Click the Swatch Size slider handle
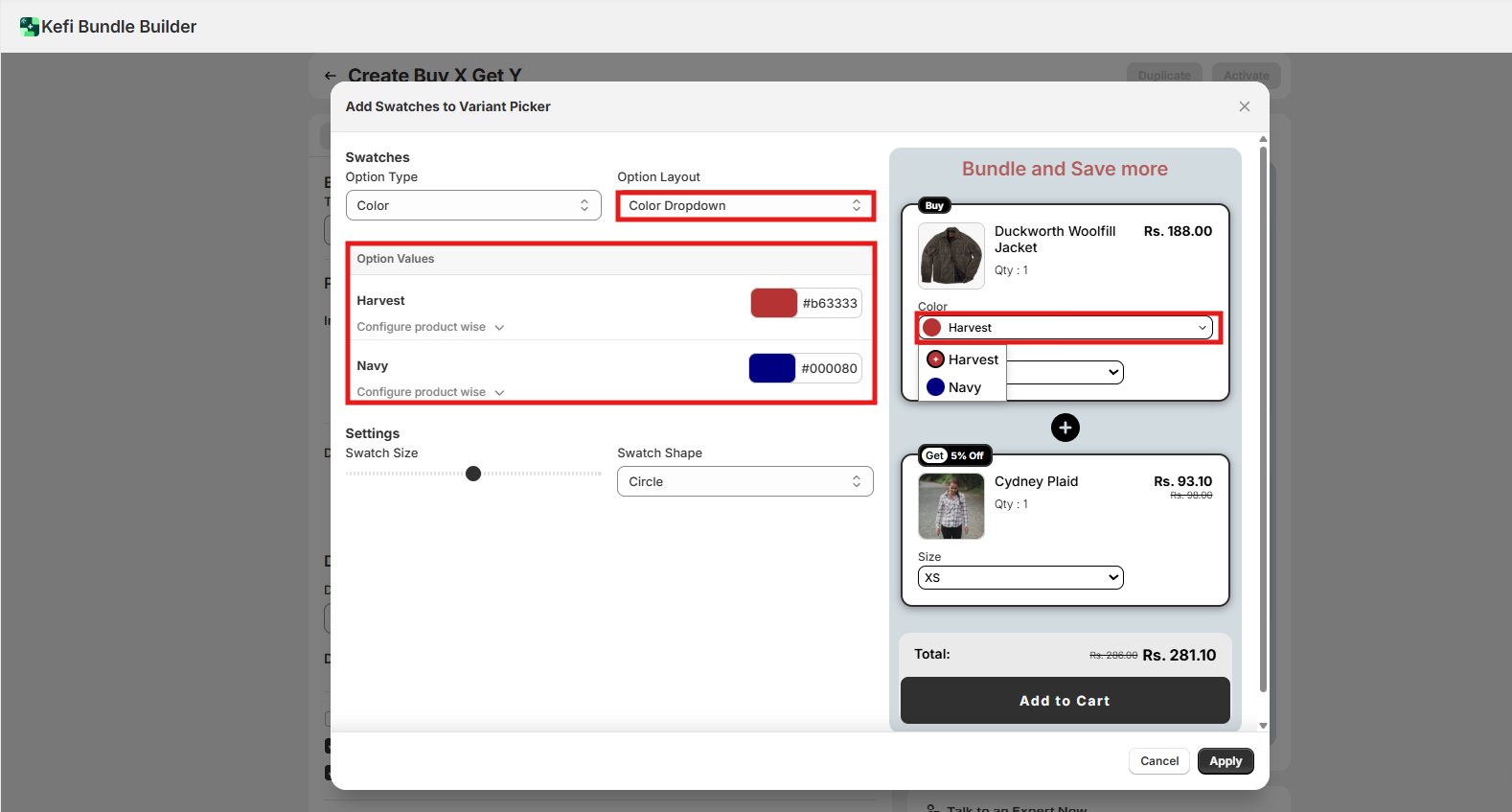The width and height of the screenshot is (1512, 812). [473, 474]
